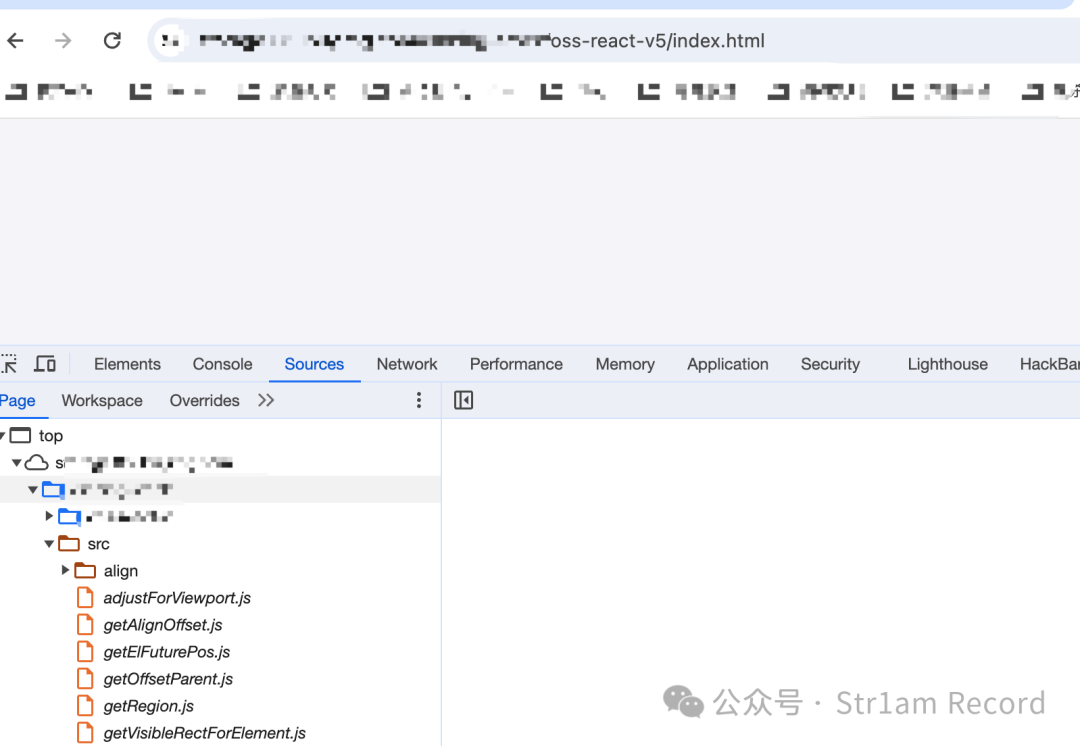Open getElFuturePos.js file
The width and height of the screenshot is (1080, 746).
coord(167,652)
